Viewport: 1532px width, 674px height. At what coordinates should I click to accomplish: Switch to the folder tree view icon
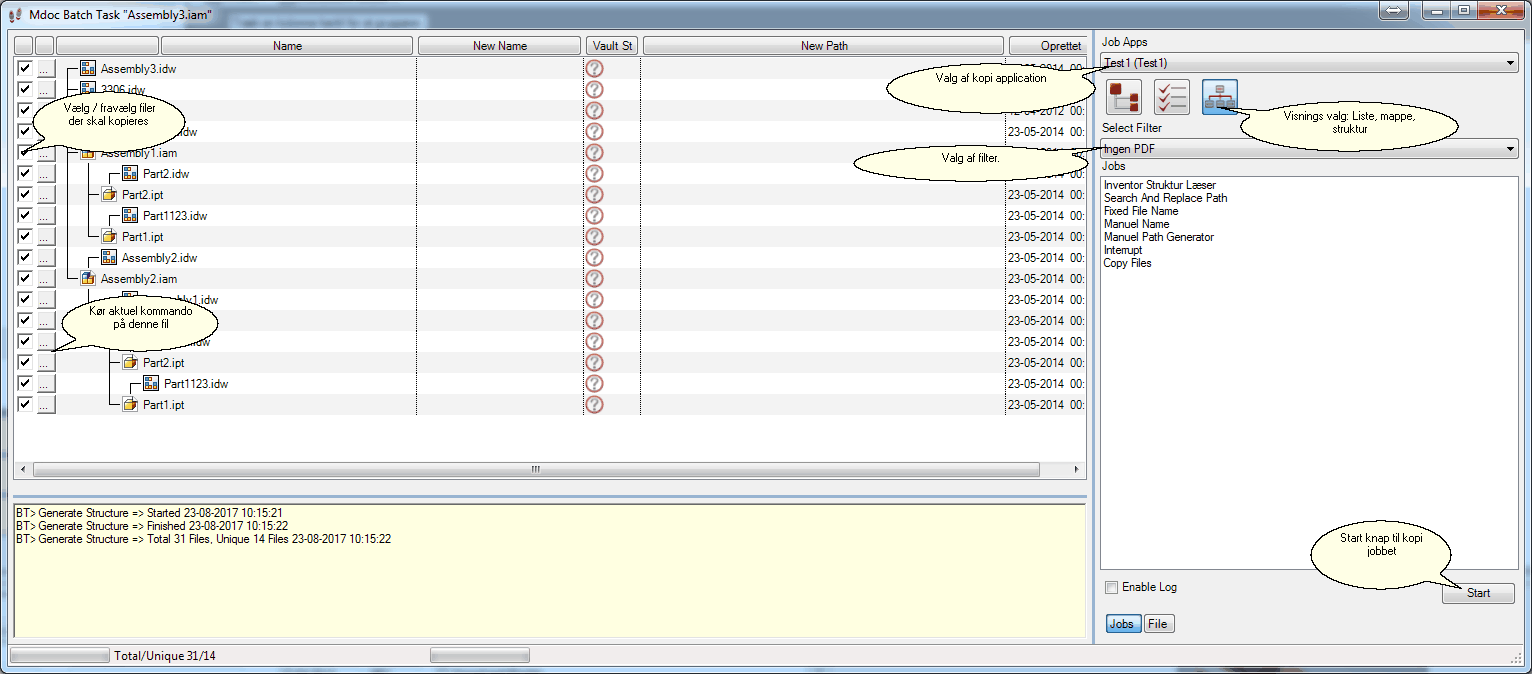point(1124,98)
